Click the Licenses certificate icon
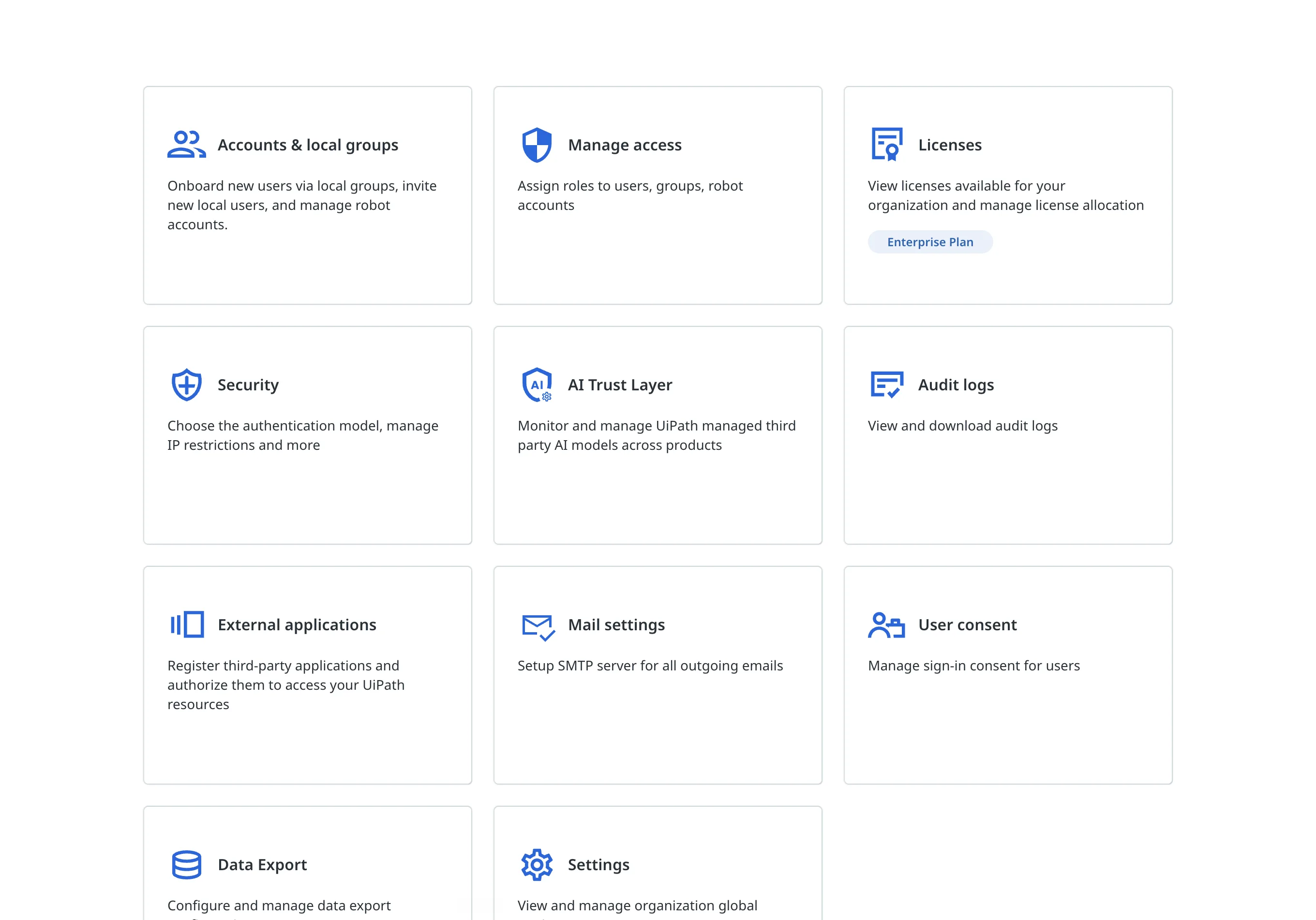 887,144
